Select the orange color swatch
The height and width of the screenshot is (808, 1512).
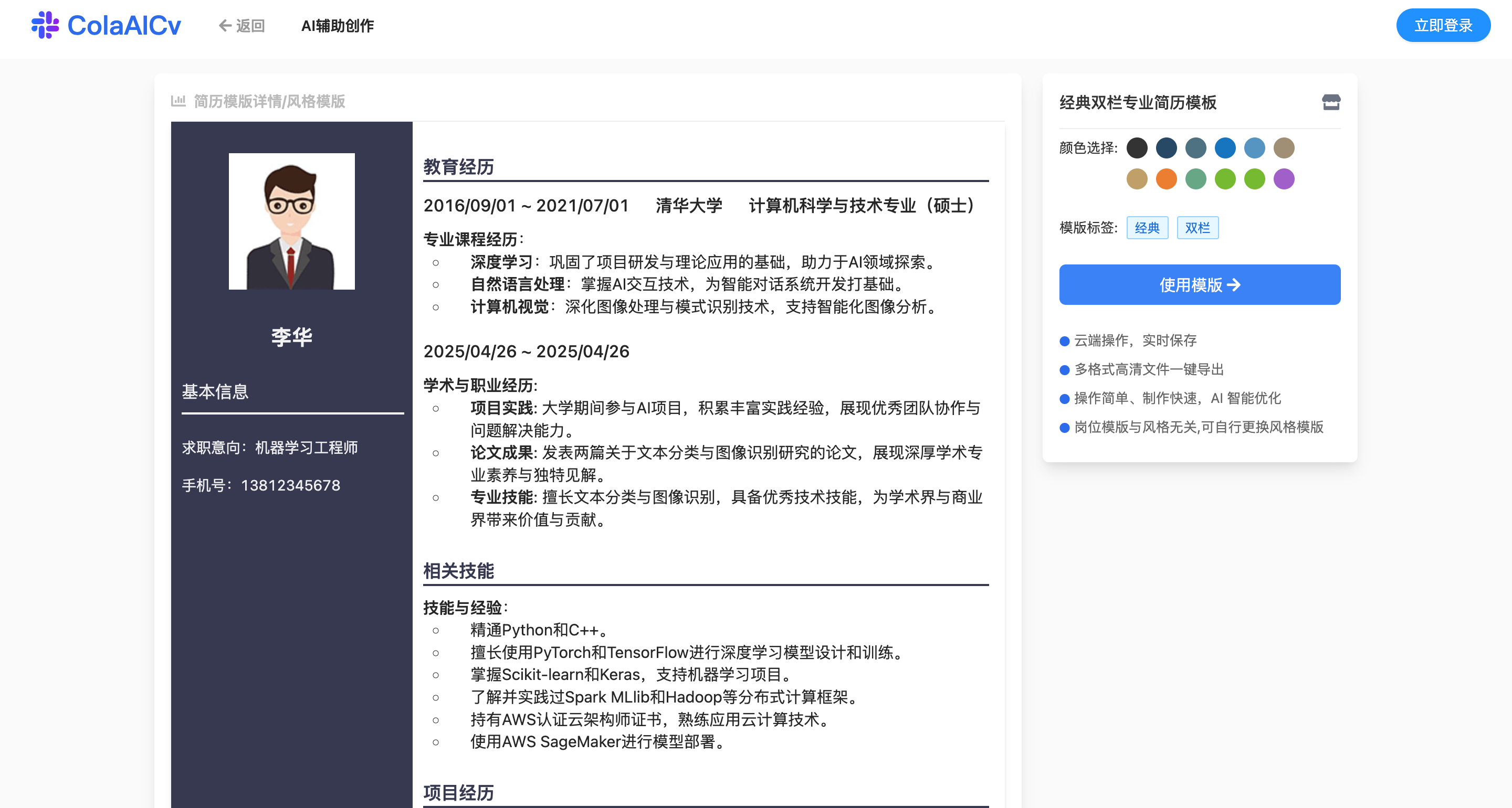point(1165,179)
